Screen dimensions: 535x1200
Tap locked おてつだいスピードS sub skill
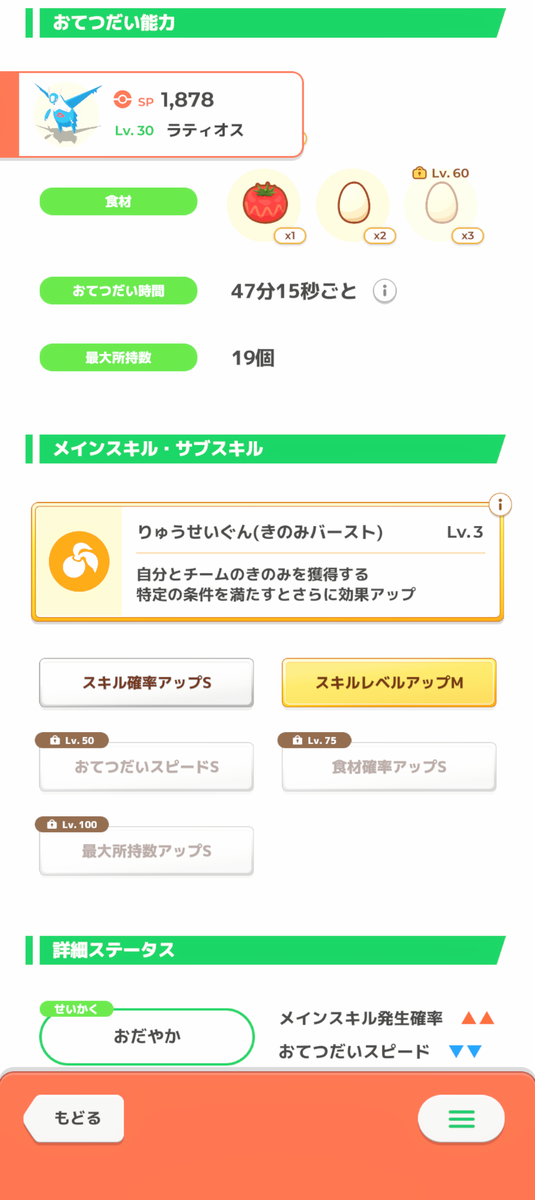click(x=146, y=767)
